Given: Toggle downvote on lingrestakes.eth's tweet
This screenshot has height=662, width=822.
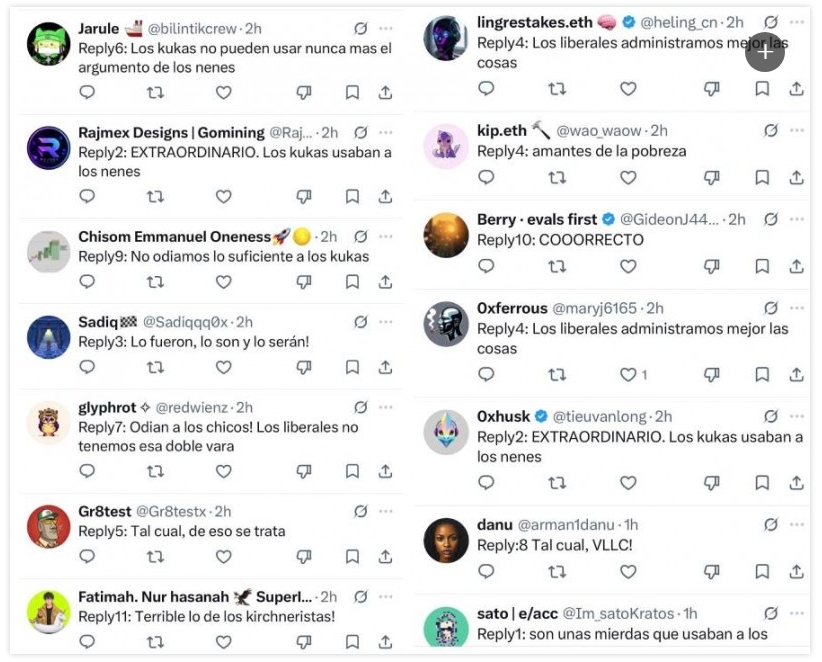Looking at the screenshot, I should coord(711,89).
